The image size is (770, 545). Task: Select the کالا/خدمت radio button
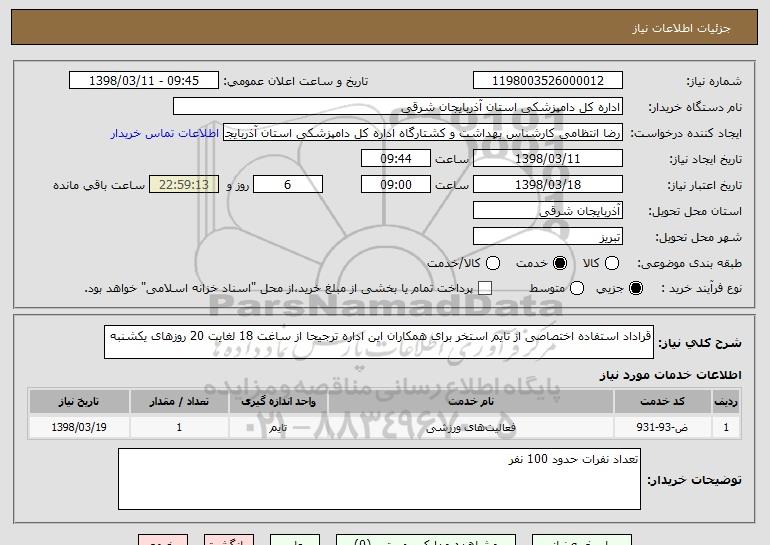[493, 263]
